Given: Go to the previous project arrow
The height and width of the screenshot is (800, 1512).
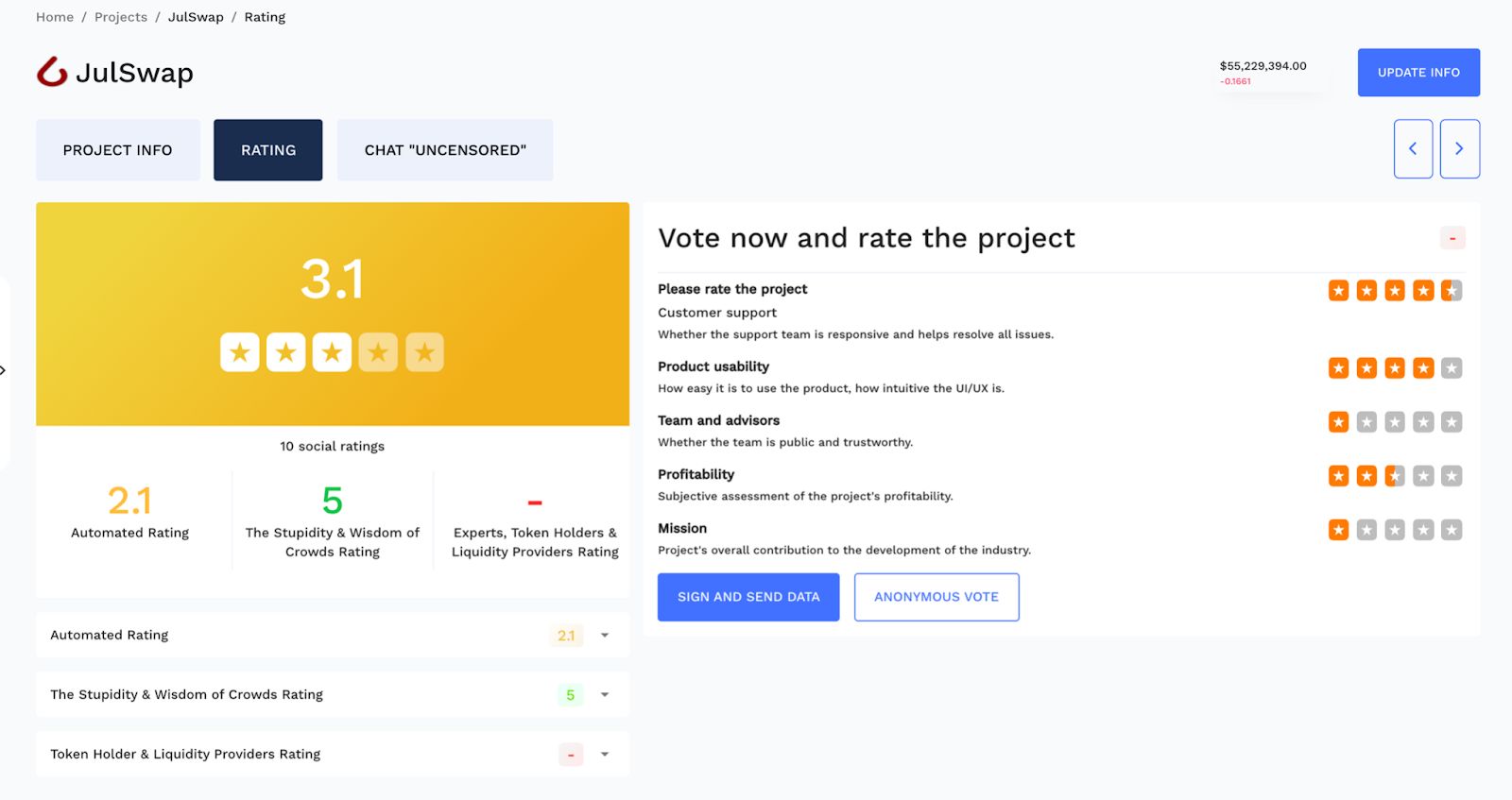Looking at the screenshot, I should (x=1413, y=148).
